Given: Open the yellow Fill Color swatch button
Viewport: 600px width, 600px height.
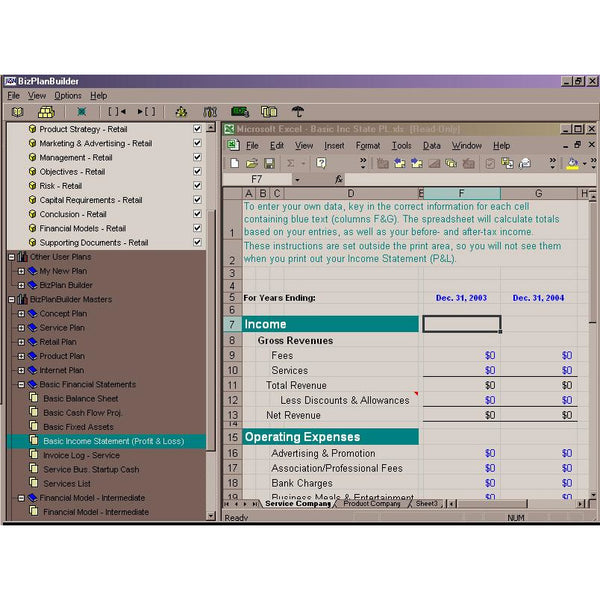Looking at the screenshot, I should coord(572,163).
